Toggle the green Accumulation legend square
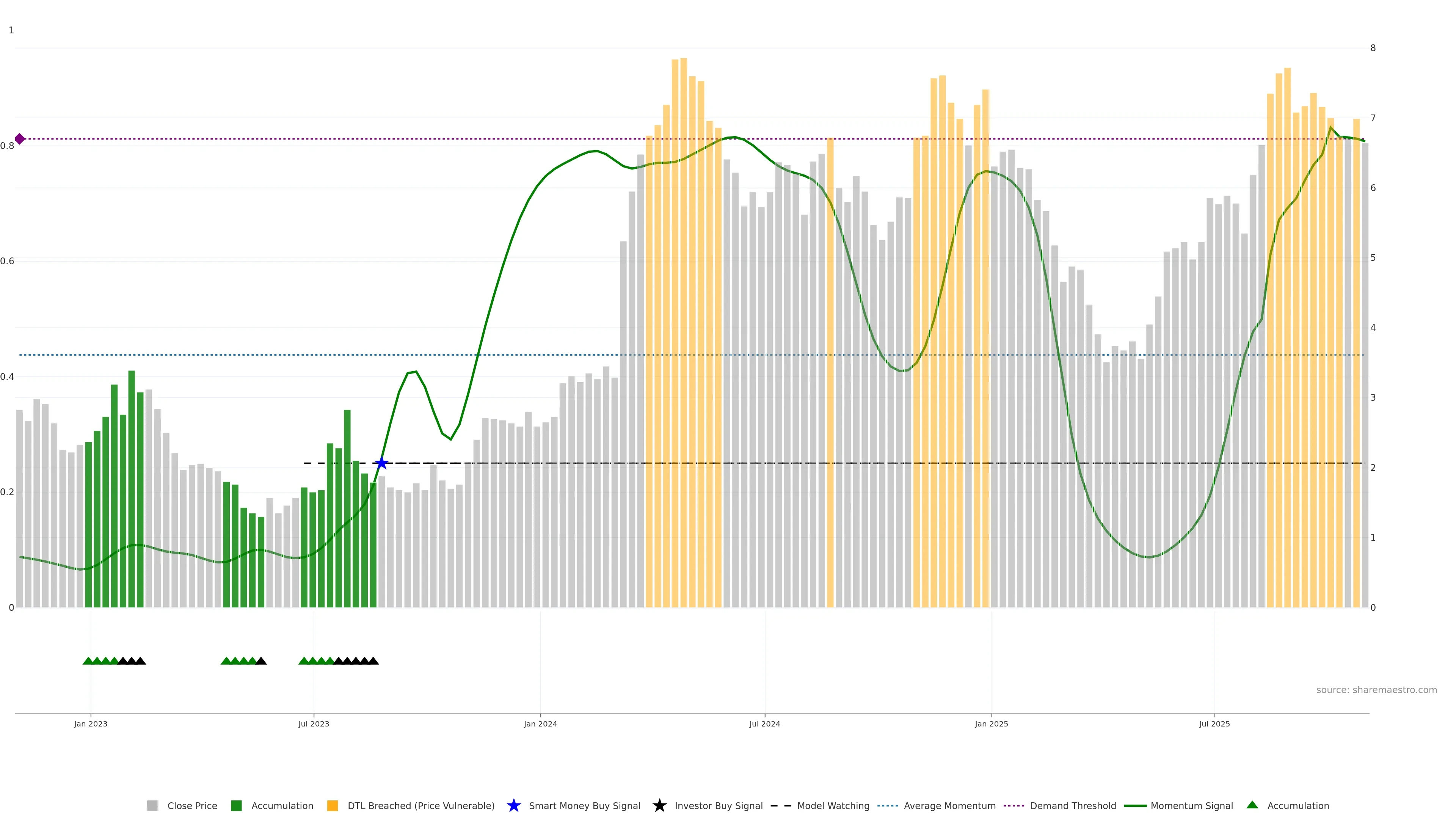The height and width of the screenshot is (819, 1456). (x=236, y=805)
